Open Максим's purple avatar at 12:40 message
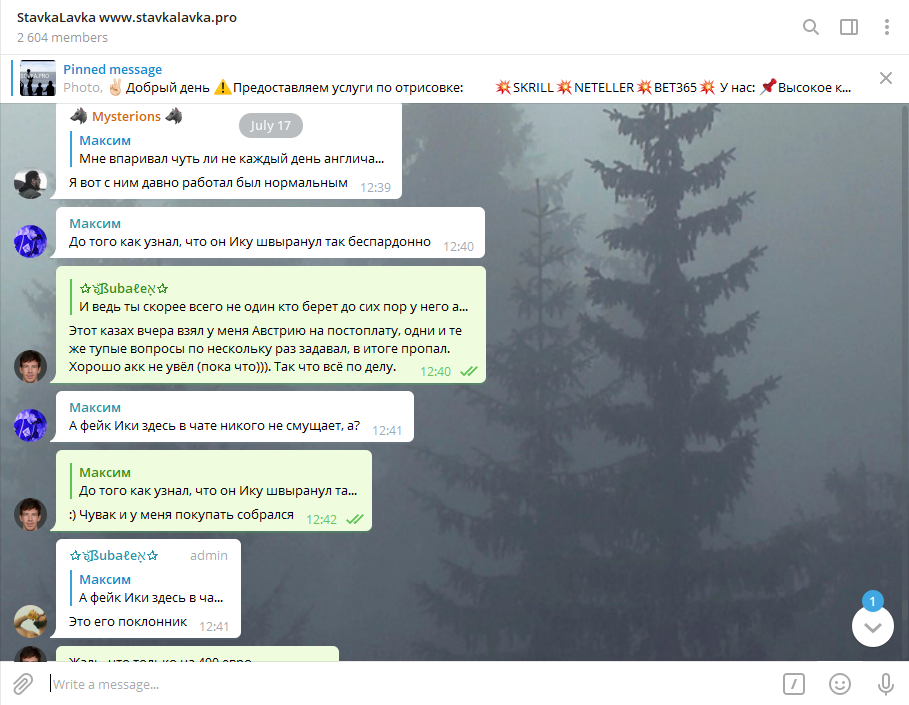This screenshot has height=705, width=909. click(x=30, y=241)
